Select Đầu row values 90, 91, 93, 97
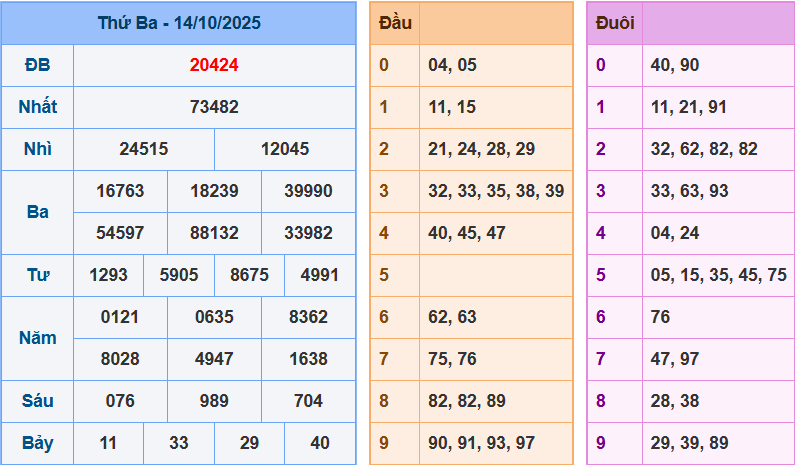The height and width of the screenshot is (465, 795). coord(480,443)
